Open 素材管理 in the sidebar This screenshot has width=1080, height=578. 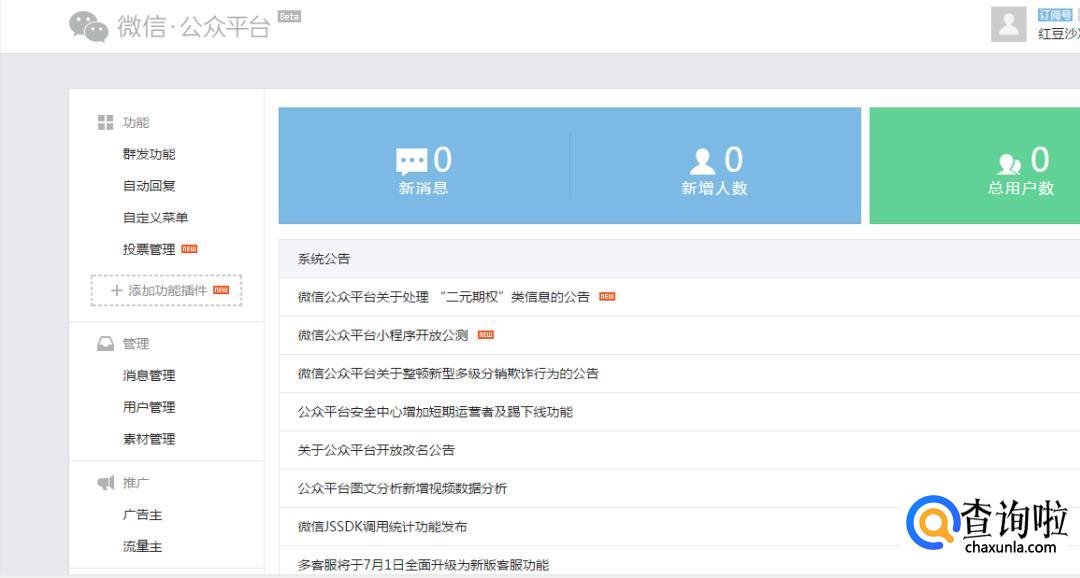(149, 439)
